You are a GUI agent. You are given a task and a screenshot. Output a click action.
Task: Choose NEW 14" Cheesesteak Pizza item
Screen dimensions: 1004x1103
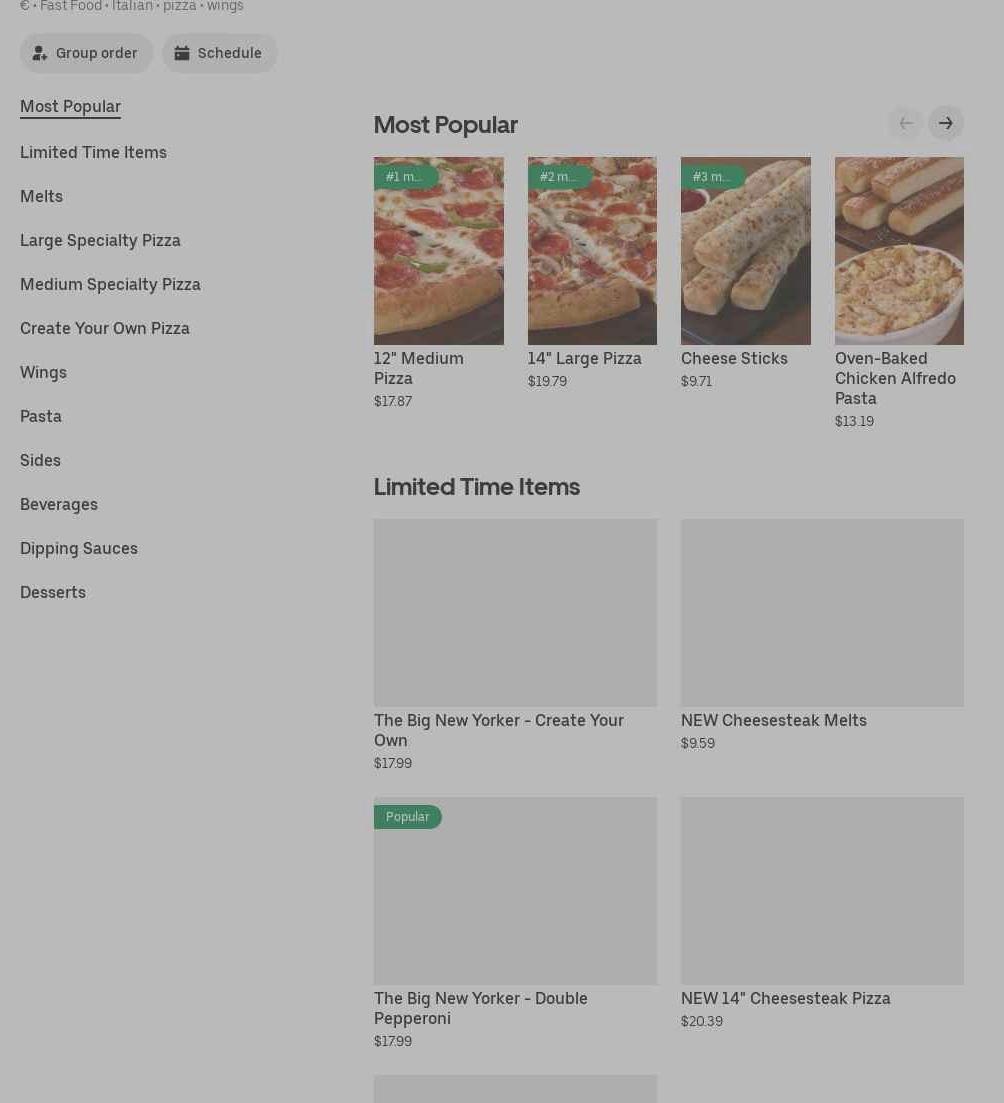click(822, 891)
